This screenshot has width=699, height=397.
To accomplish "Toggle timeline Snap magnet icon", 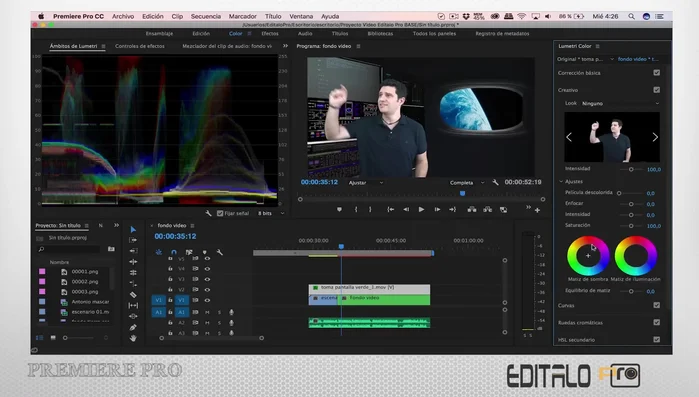I will click(174, 252).
